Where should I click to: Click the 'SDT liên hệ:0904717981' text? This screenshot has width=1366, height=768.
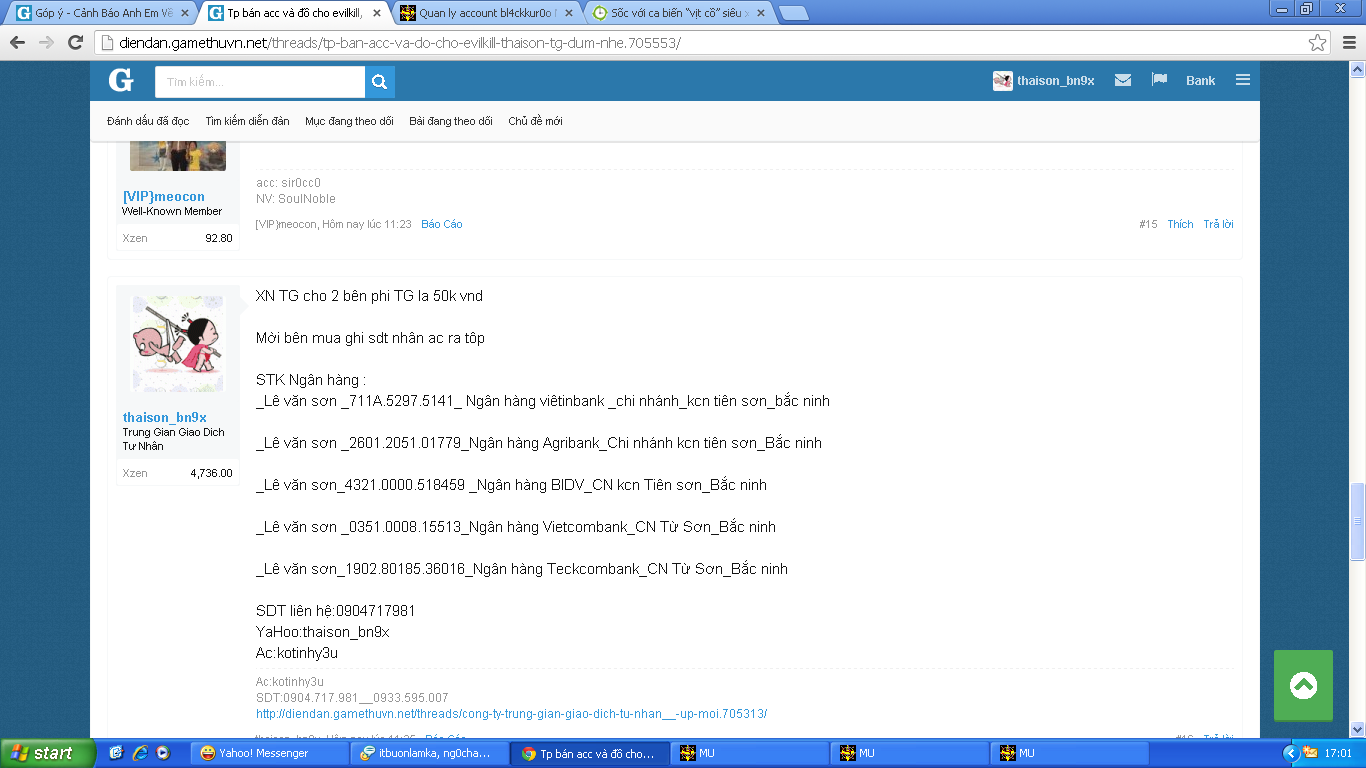click(336, 611)
